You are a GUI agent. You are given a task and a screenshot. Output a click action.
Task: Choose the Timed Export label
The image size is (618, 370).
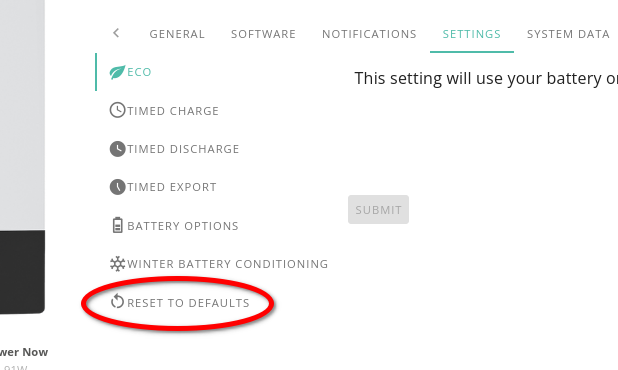(172, 187)
